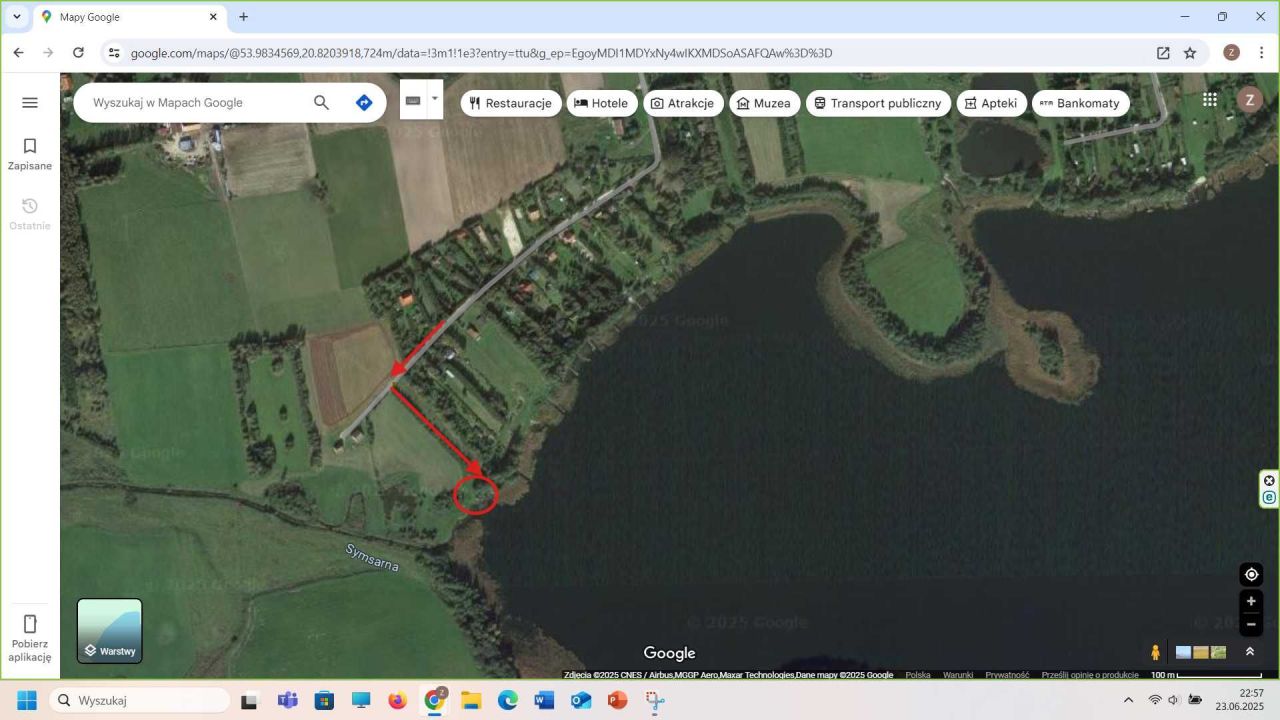Open Outlook from the taskbar

[x=581, y=700]
